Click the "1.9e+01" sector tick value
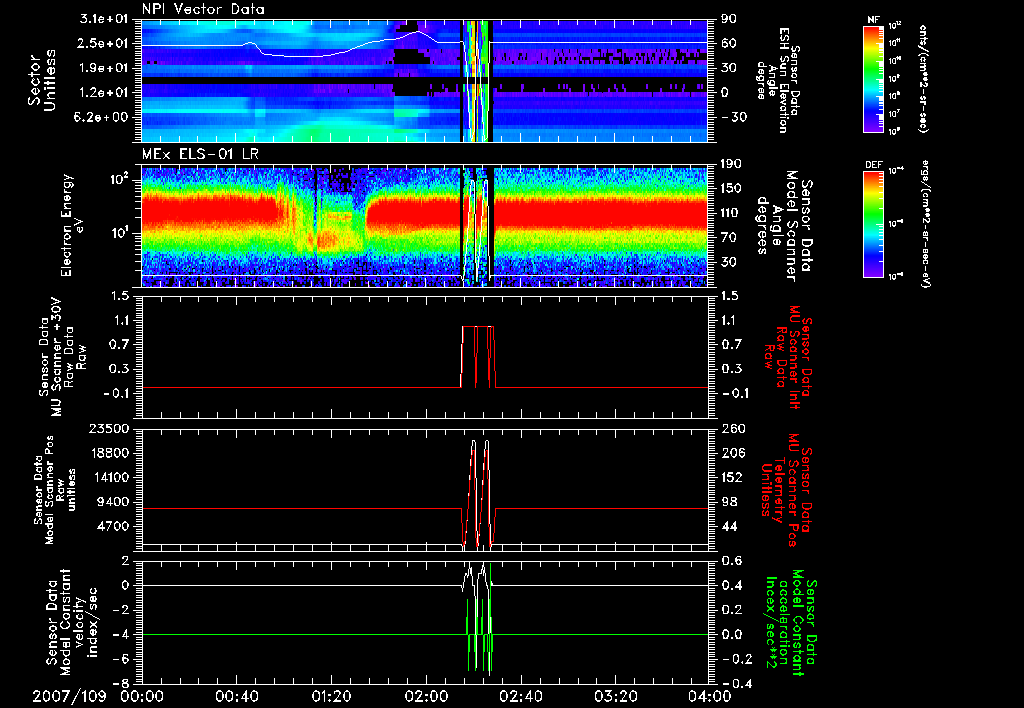1024x708 pixels. 106,69
